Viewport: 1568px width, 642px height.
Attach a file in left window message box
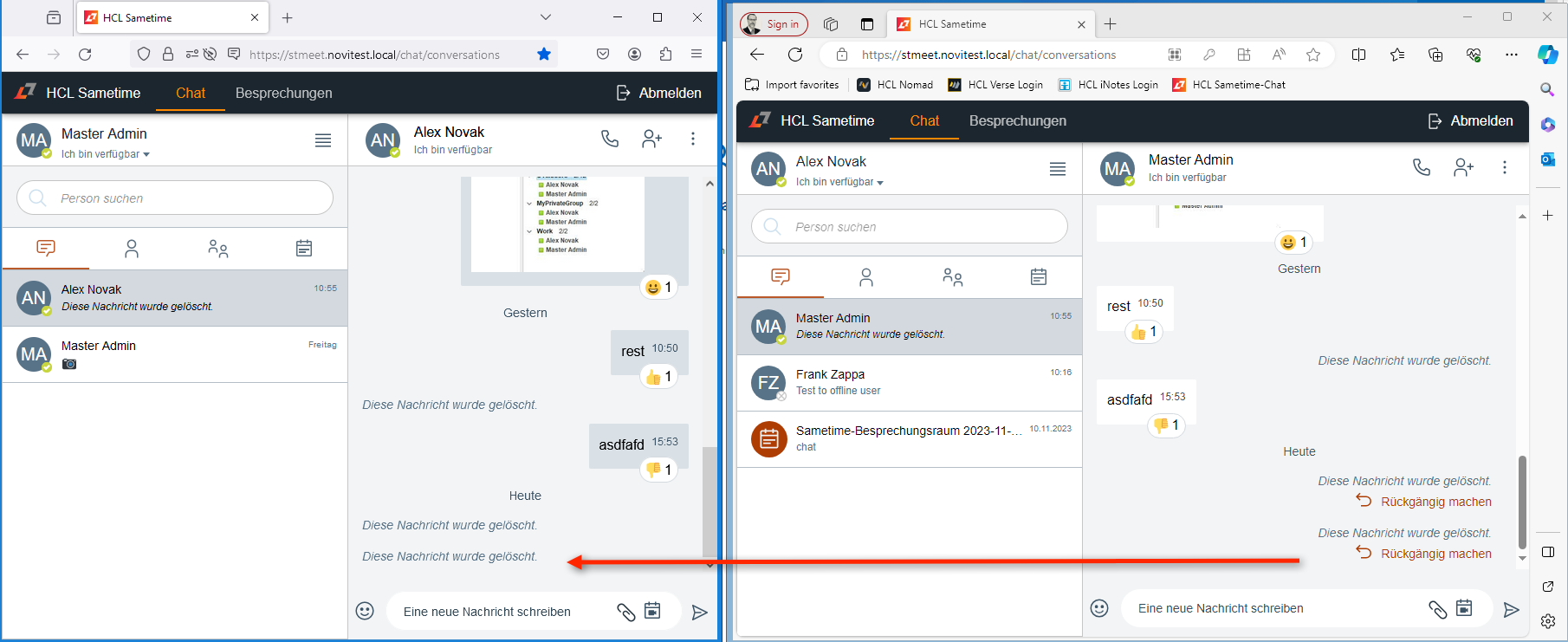(x=625, y=612)
